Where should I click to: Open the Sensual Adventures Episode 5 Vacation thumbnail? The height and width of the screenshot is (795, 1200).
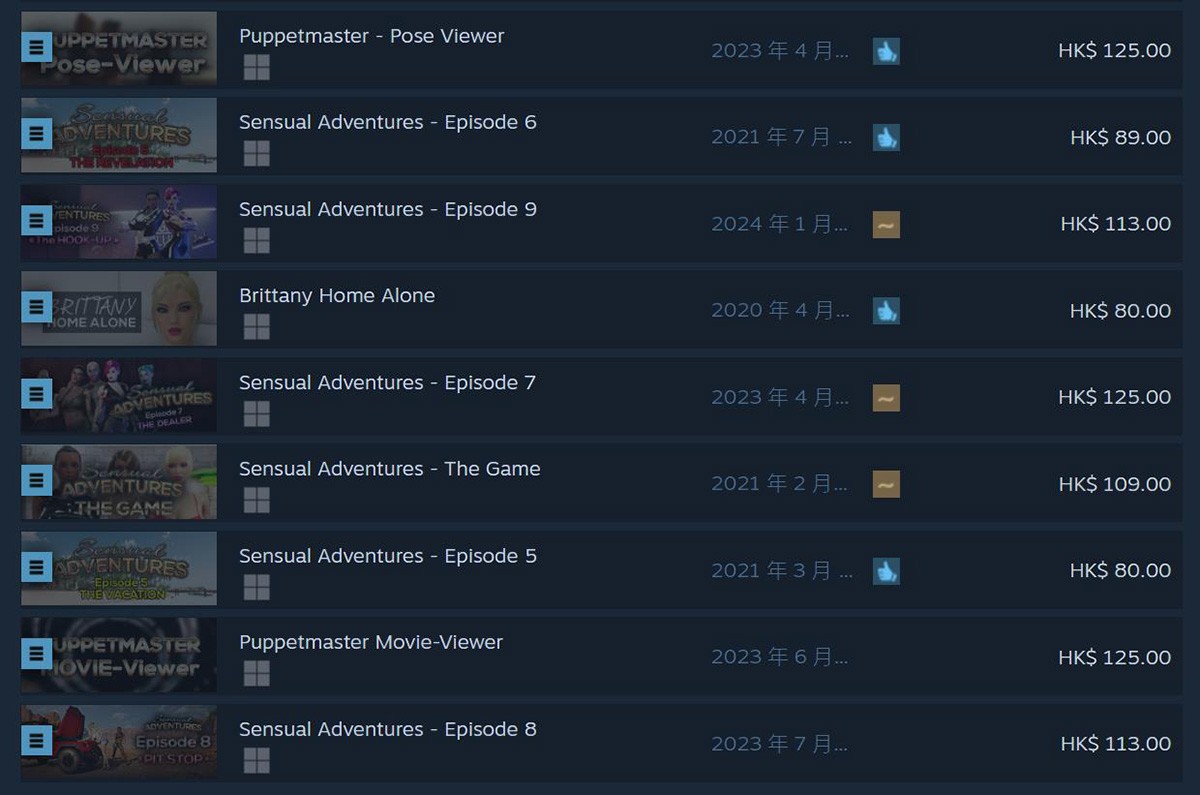click(x=119, y=568)
